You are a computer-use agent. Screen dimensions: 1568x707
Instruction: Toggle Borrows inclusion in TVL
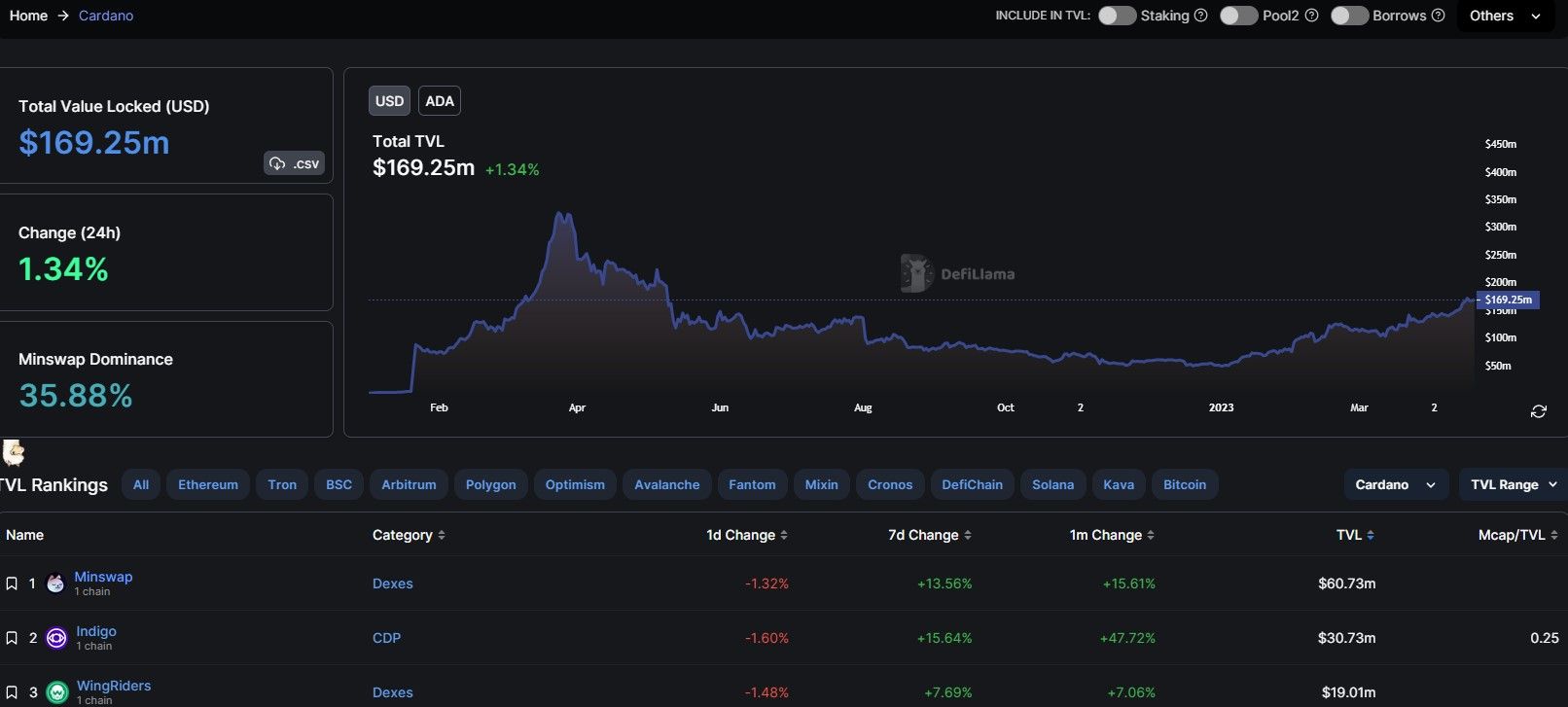(x=1349, y=16)
